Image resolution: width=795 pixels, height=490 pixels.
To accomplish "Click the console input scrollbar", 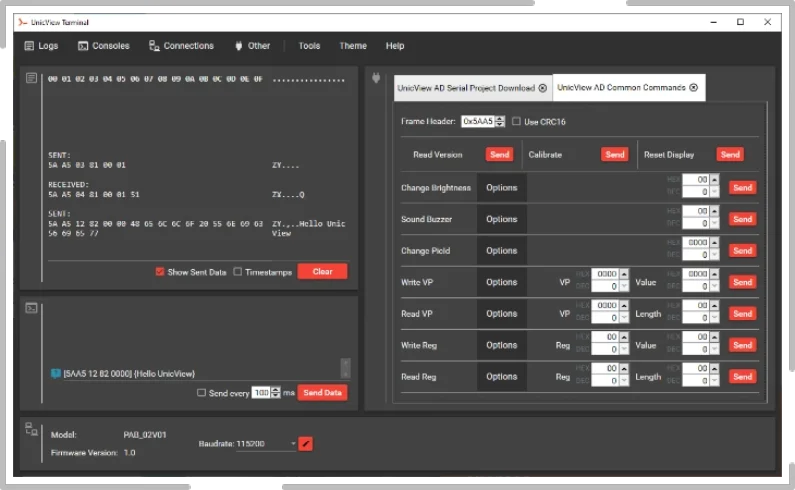I will point(345,369).
